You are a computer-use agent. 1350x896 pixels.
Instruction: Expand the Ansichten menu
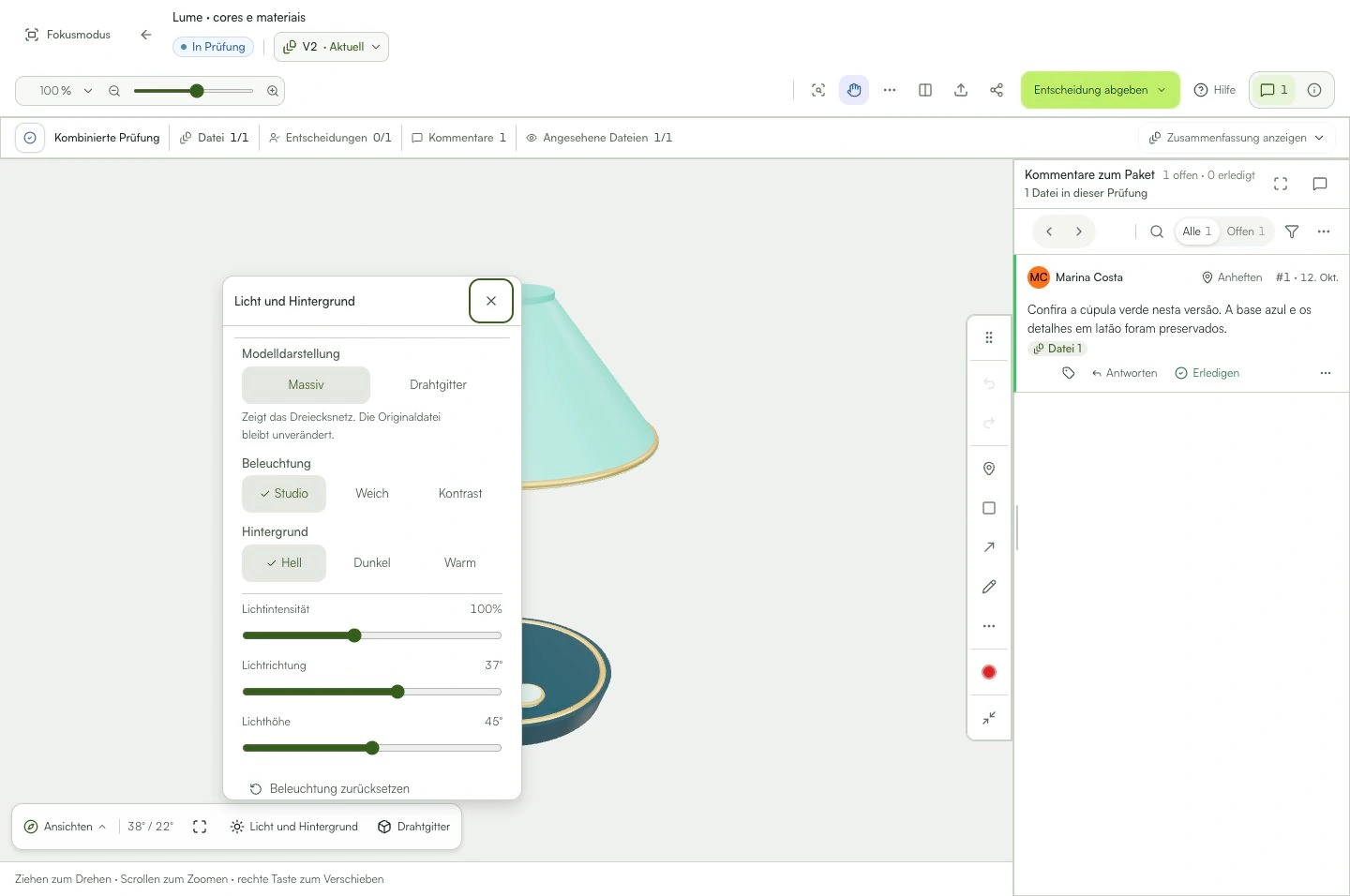[x=65, y=827]
